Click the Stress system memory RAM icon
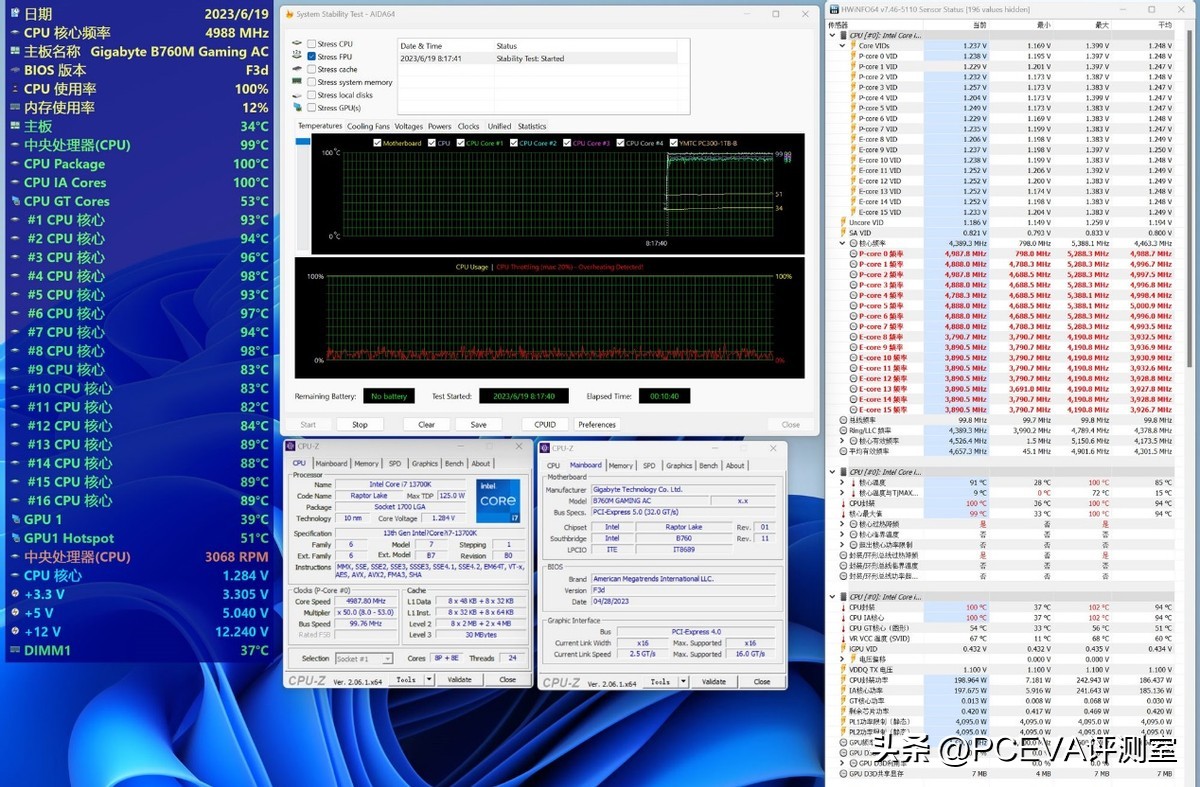1200x787 pixels. click(x=297, y=82)
